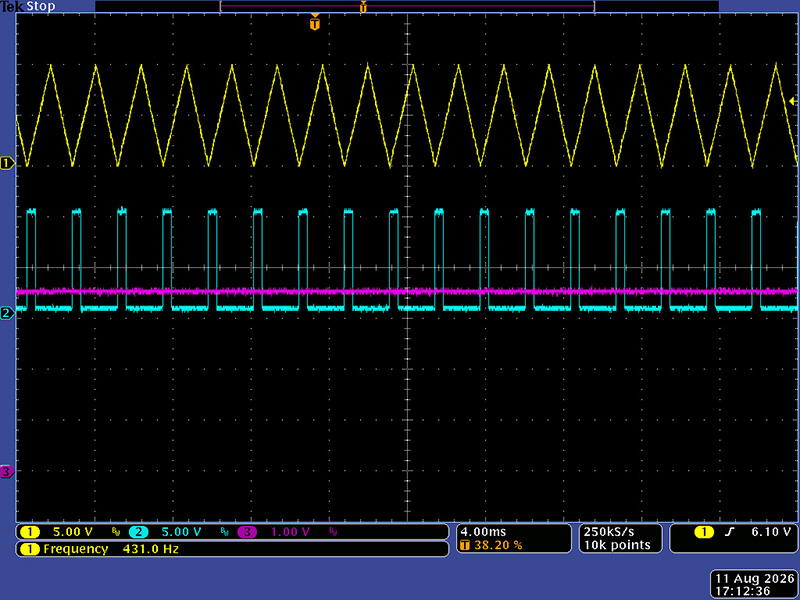
Task: Click the channel 3 1.00 V scale readout
Action: (290, 532)
